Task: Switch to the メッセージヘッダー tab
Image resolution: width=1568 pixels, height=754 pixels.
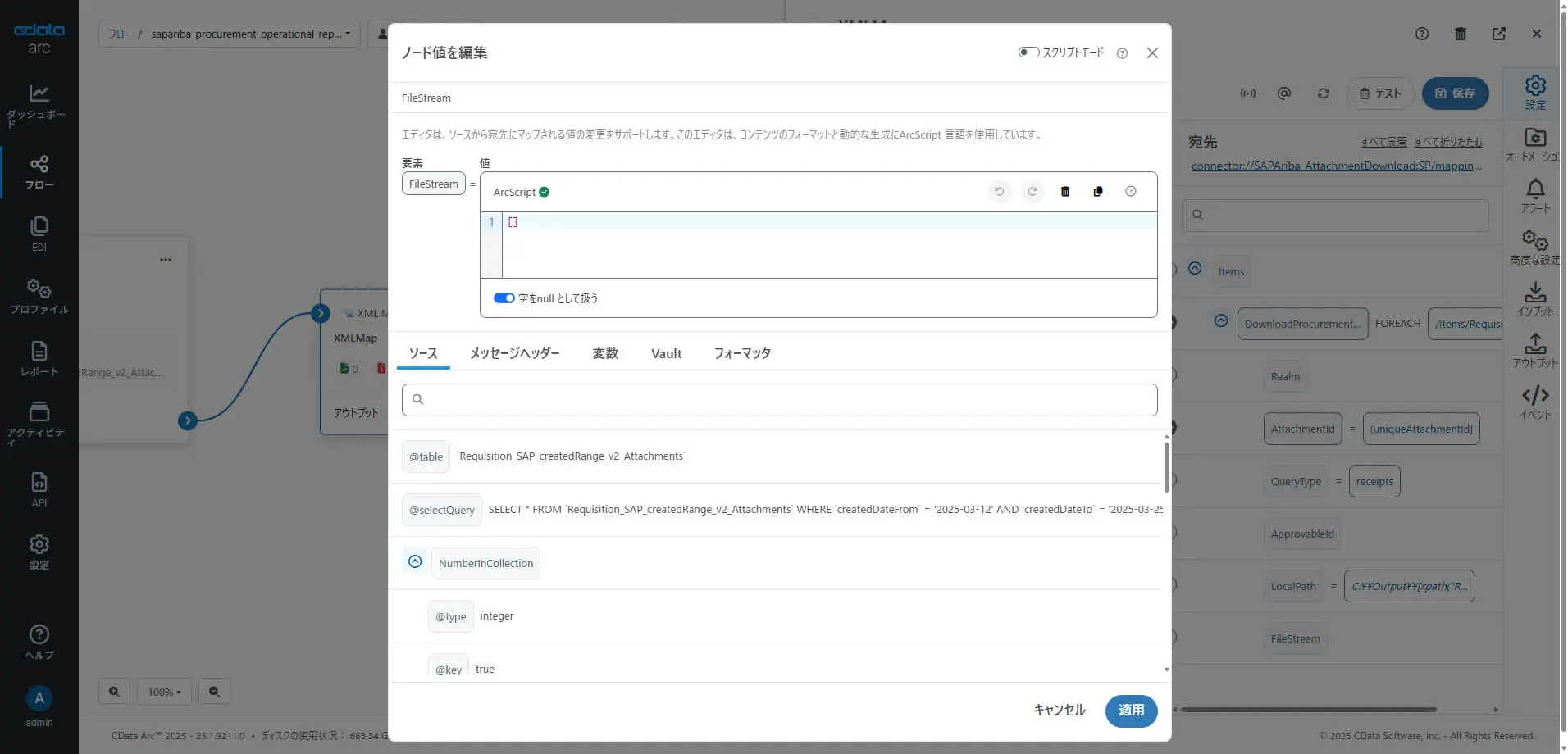Action: click(x=515, y=353)
